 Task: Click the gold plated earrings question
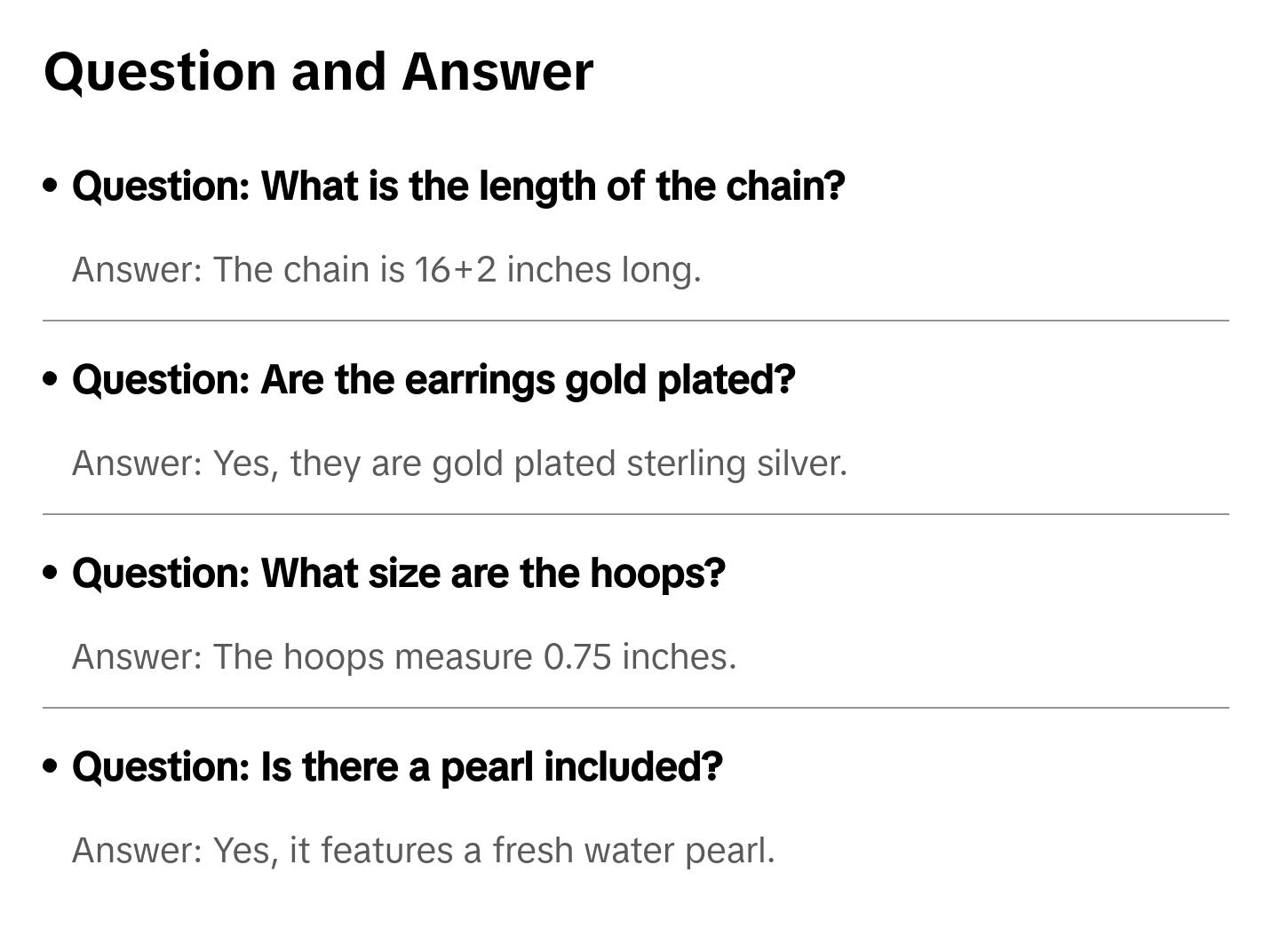433,380
